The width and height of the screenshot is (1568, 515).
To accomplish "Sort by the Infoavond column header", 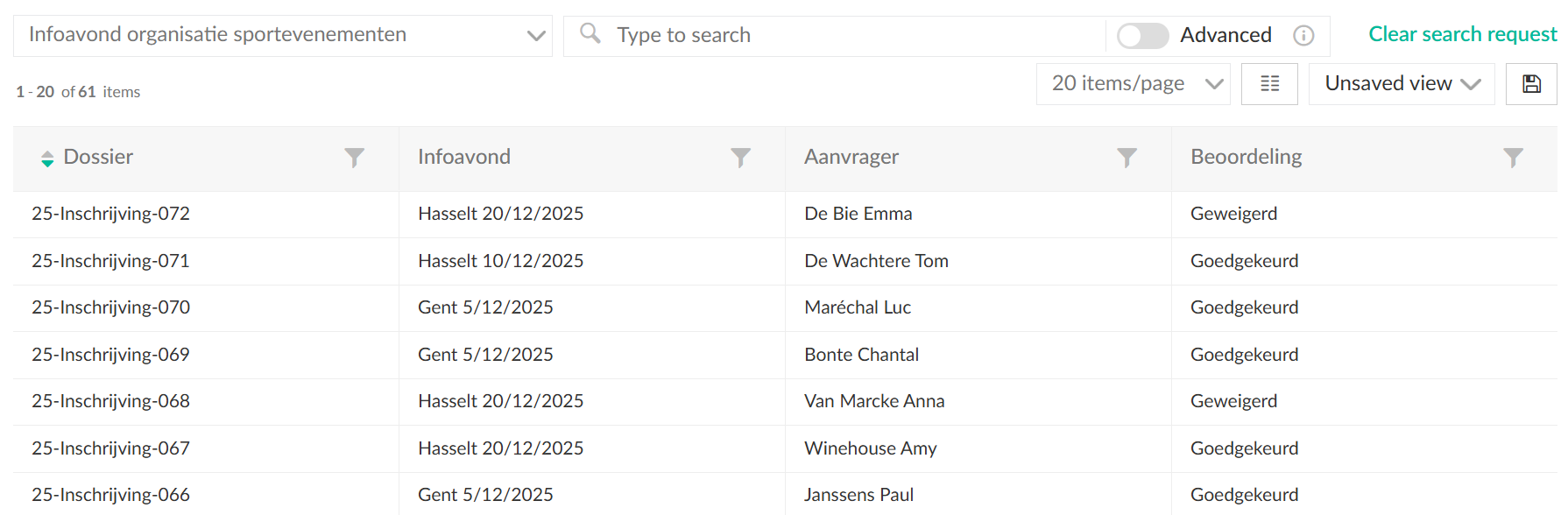I will pyautogui.click(x=464, y=157).
